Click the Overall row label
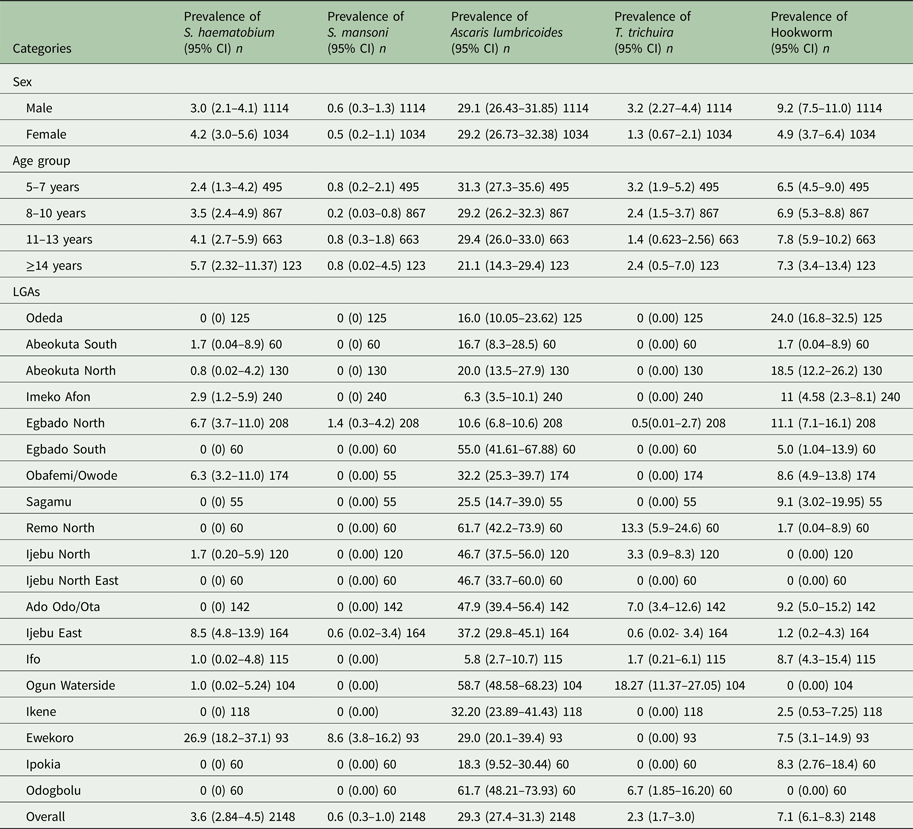The image size is (913, 829). 47,815
